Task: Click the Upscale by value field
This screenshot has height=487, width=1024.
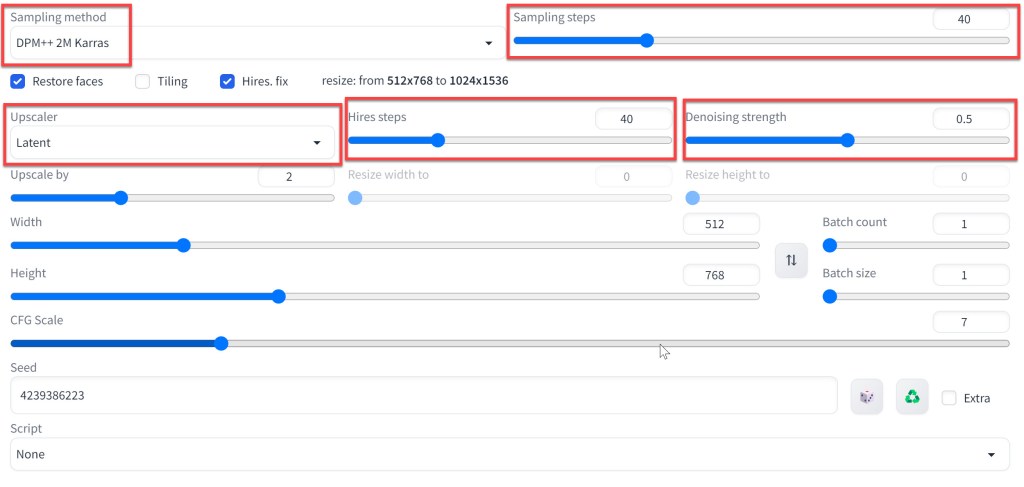Action: [296, 176]
